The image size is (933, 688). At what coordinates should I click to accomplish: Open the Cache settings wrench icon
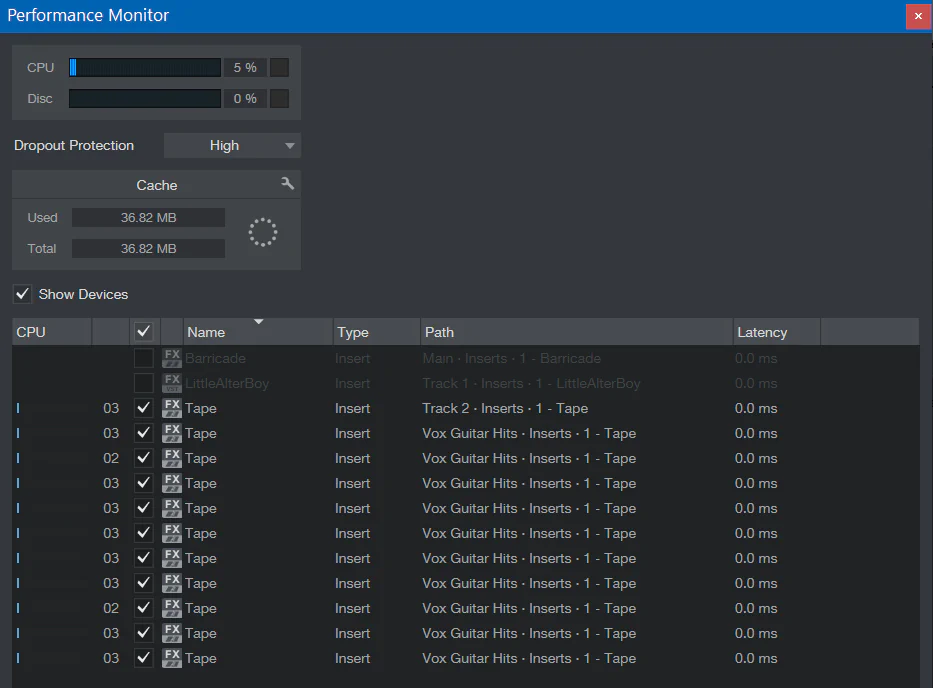287,183
